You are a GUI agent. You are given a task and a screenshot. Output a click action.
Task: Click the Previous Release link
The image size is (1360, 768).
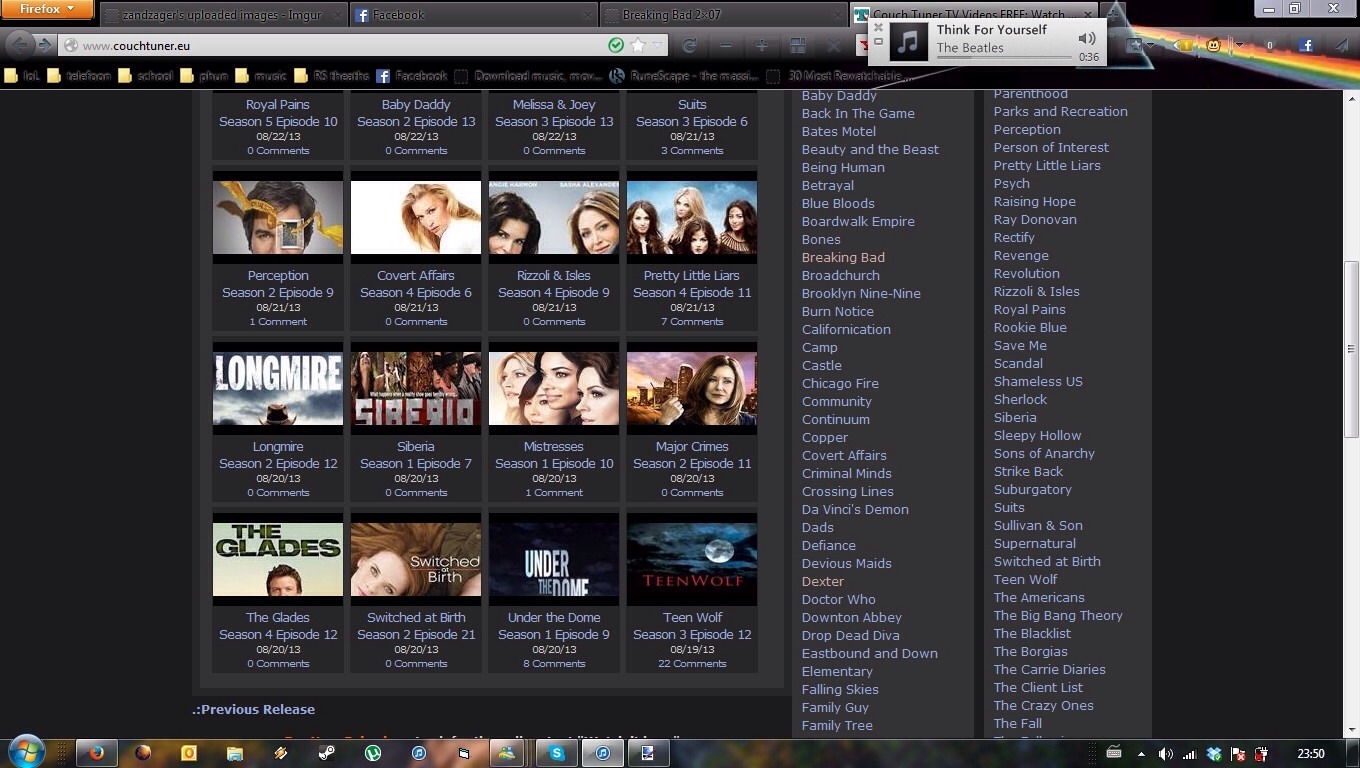(x=254, y=709)
